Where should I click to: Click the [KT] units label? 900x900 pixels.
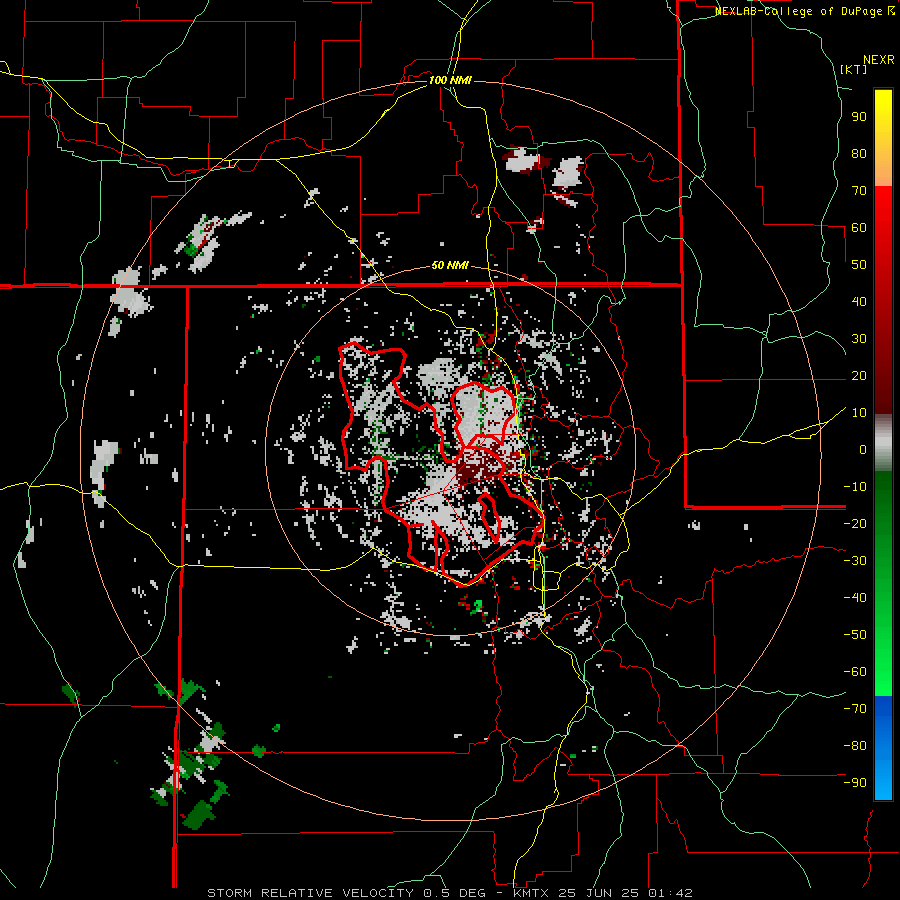coord(854,69)
